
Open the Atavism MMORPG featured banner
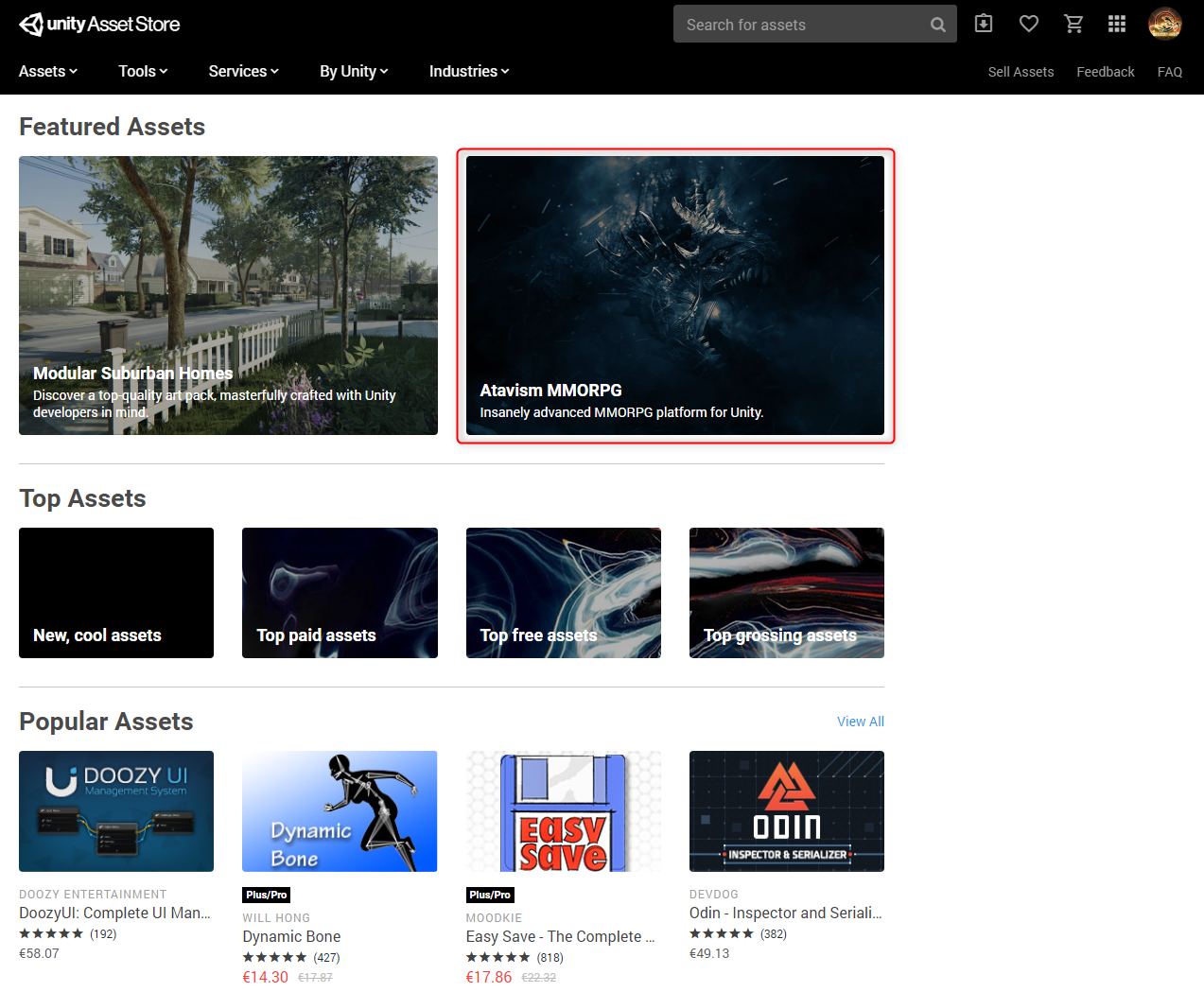click(674, 295)
